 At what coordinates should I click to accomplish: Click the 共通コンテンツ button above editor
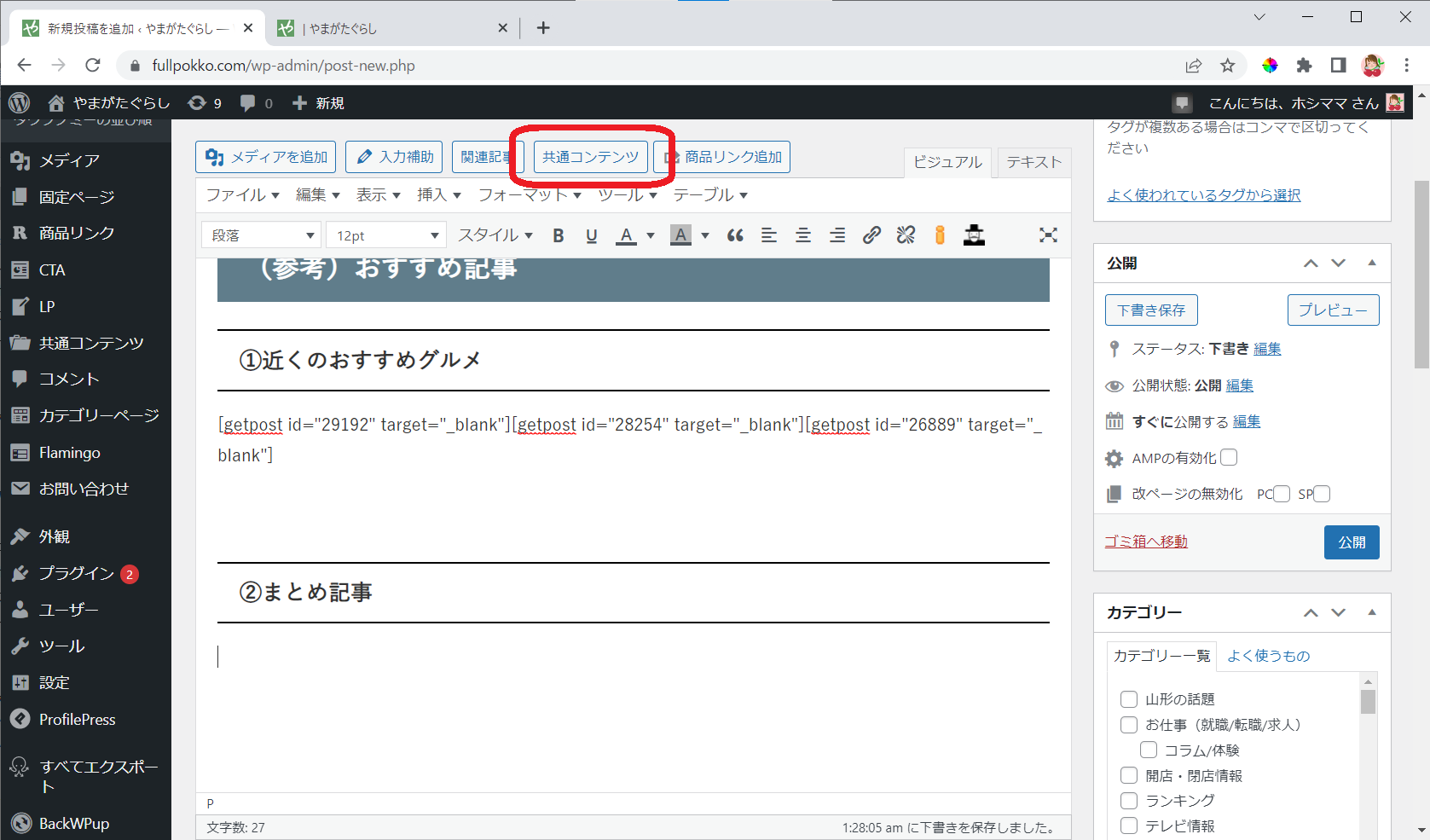click(590, 157)
